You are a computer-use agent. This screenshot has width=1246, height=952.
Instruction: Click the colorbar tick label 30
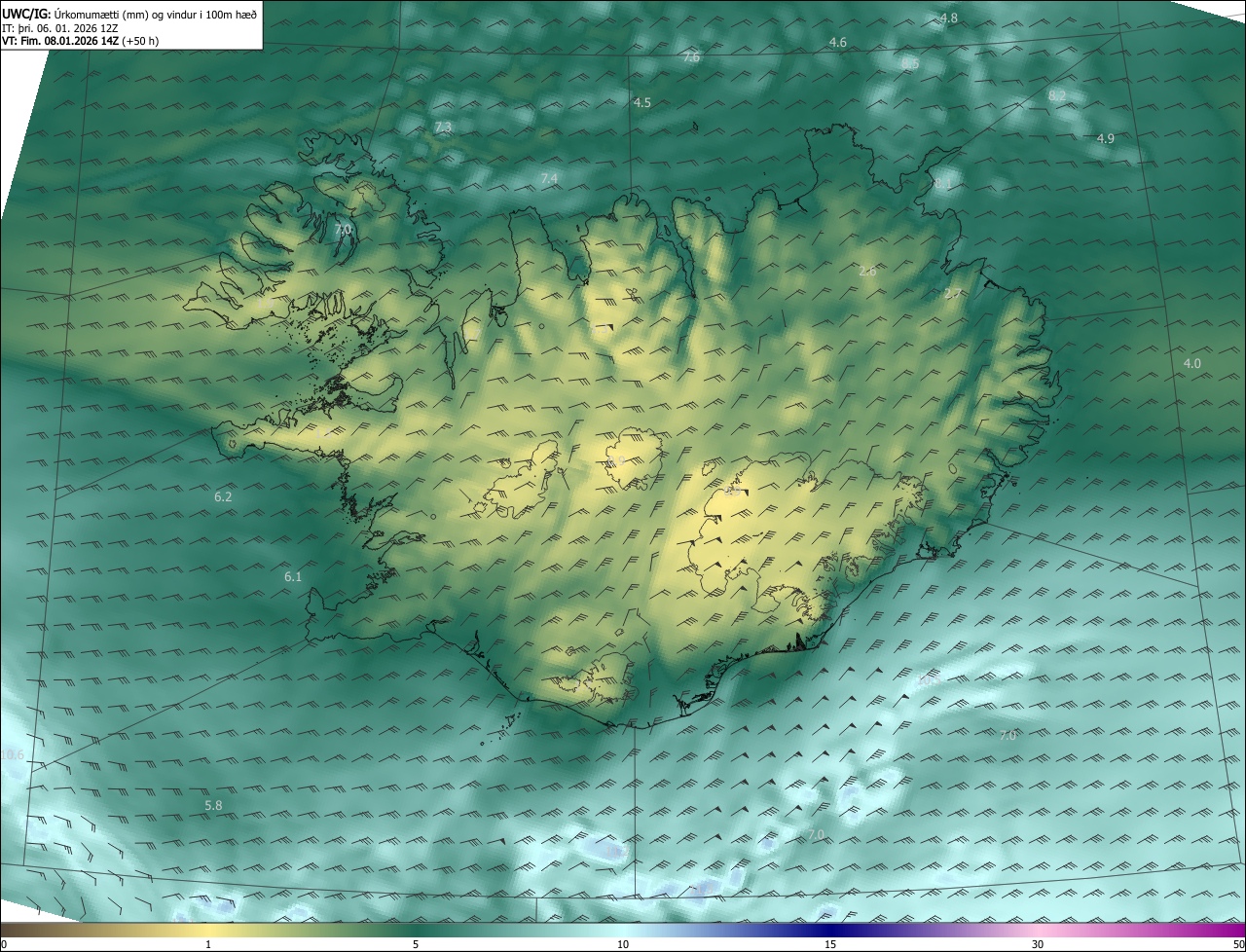coord(1038,944)
